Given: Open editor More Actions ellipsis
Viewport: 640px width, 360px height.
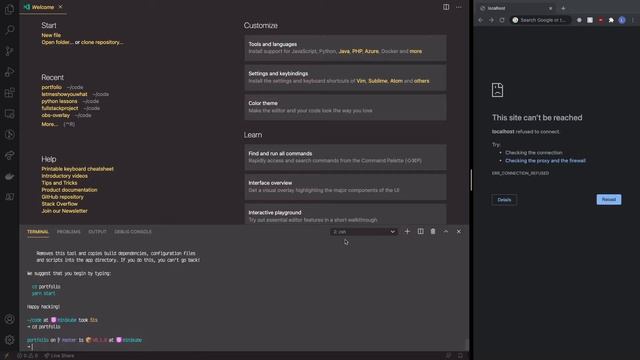Looking at the screenshot, I should (x=459, y=7).
